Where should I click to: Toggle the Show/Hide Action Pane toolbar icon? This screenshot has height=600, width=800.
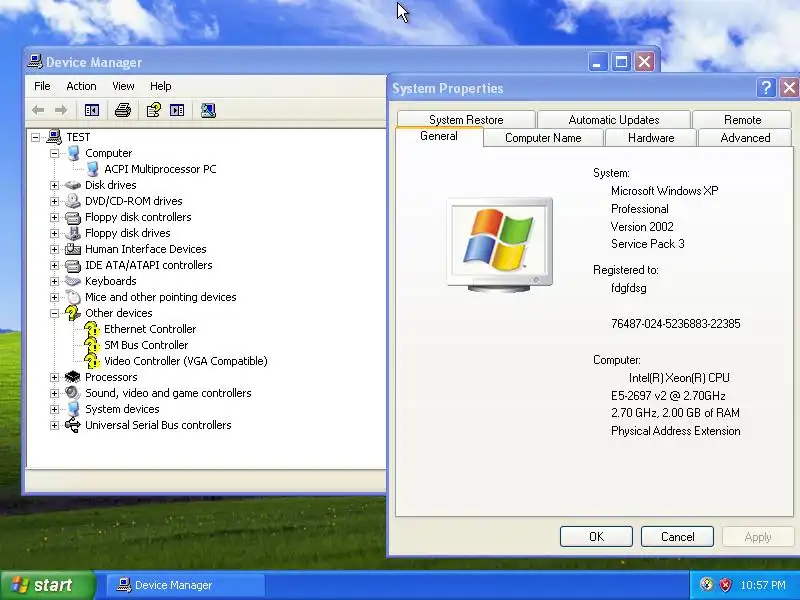click(177, 110)
